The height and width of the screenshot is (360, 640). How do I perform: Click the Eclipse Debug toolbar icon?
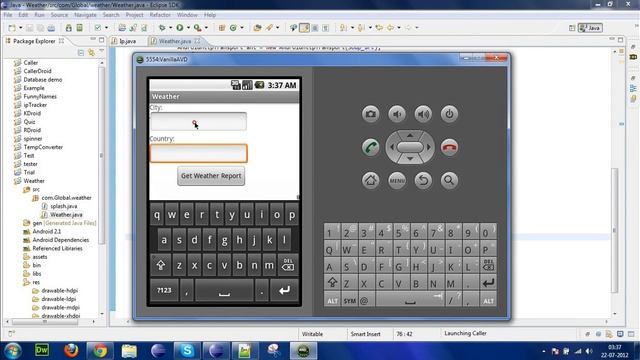[162, 28]
